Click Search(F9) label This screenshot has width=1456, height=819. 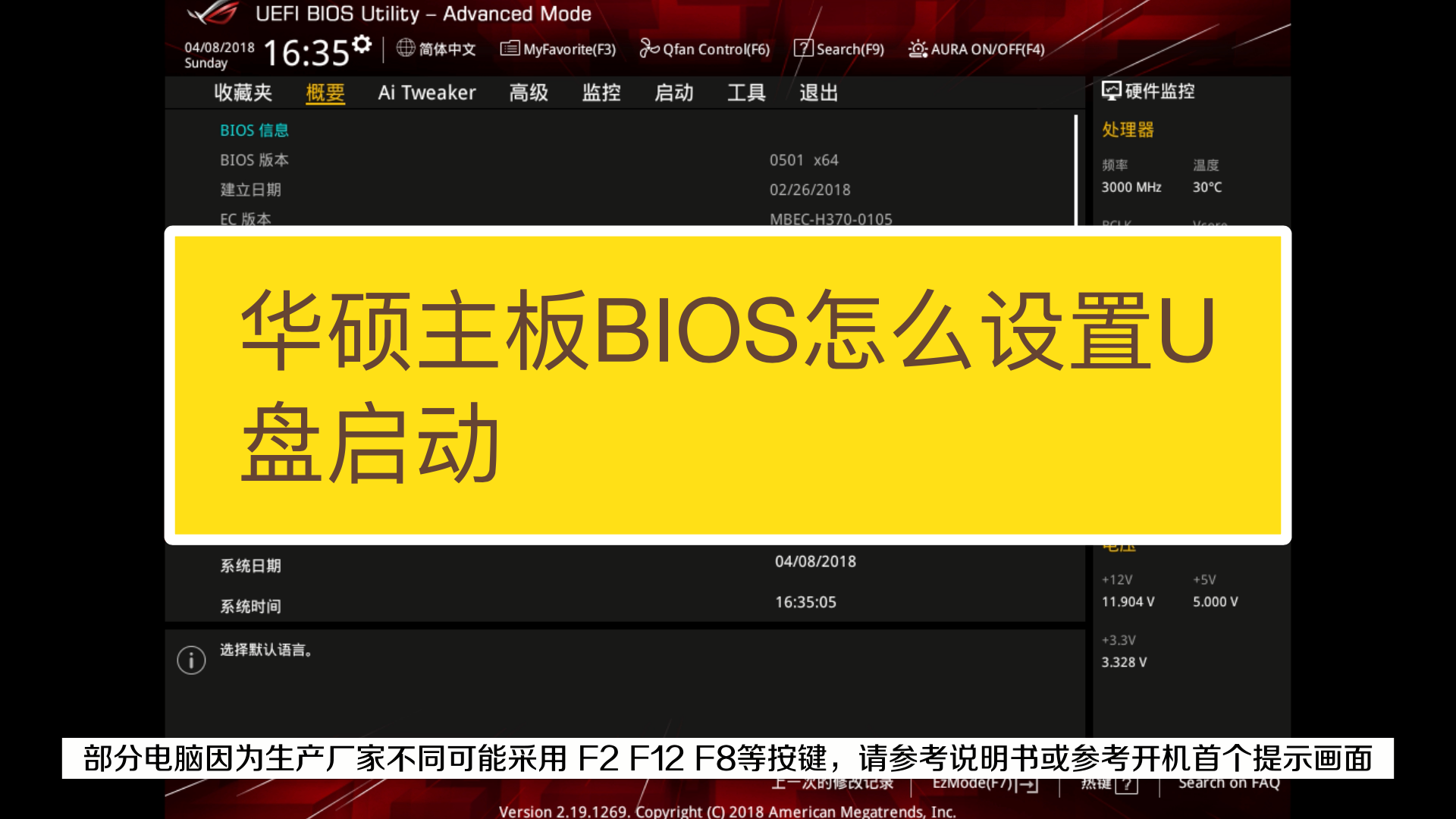(x=850, y=49)
